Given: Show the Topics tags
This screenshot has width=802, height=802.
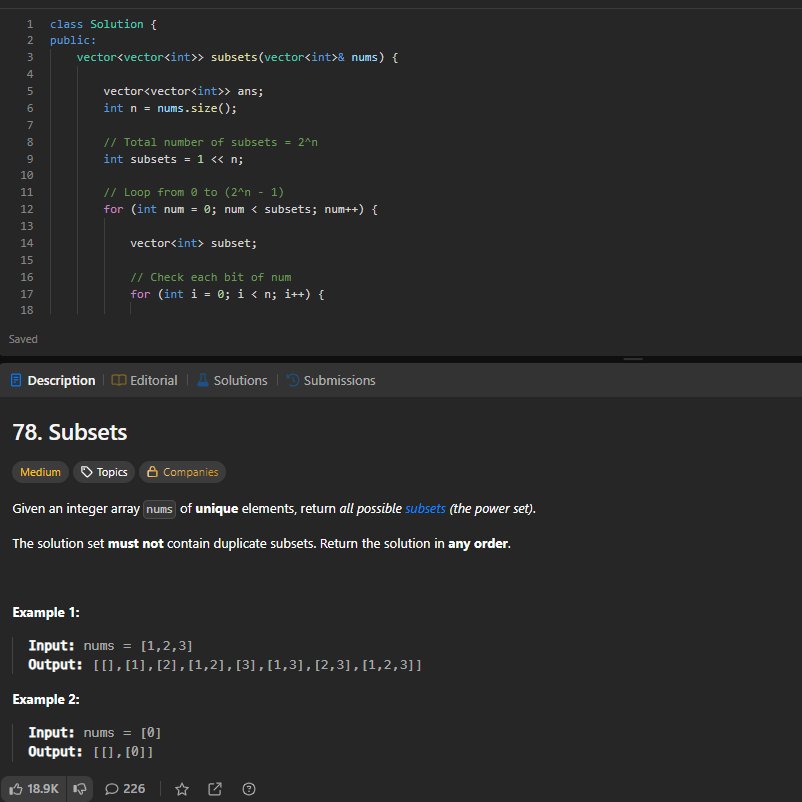Looking at the screenshot, I should pyautogui.click(x=104, y=472).
